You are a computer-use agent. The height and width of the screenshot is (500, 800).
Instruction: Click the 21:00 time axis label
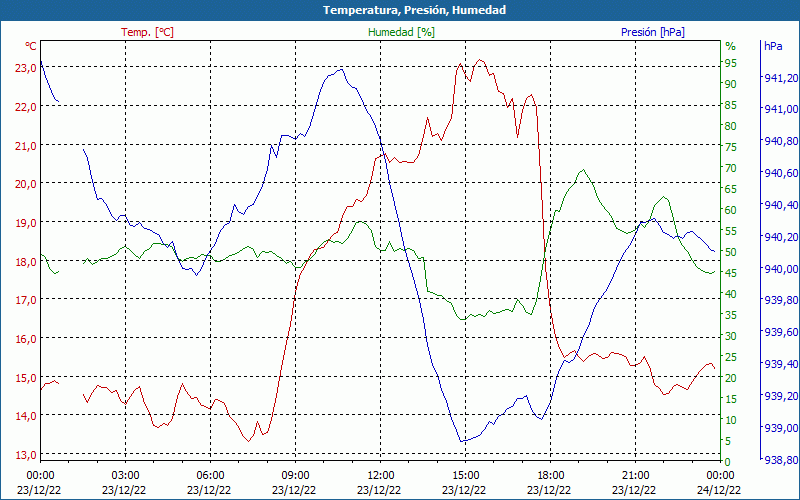coord(636,476)
